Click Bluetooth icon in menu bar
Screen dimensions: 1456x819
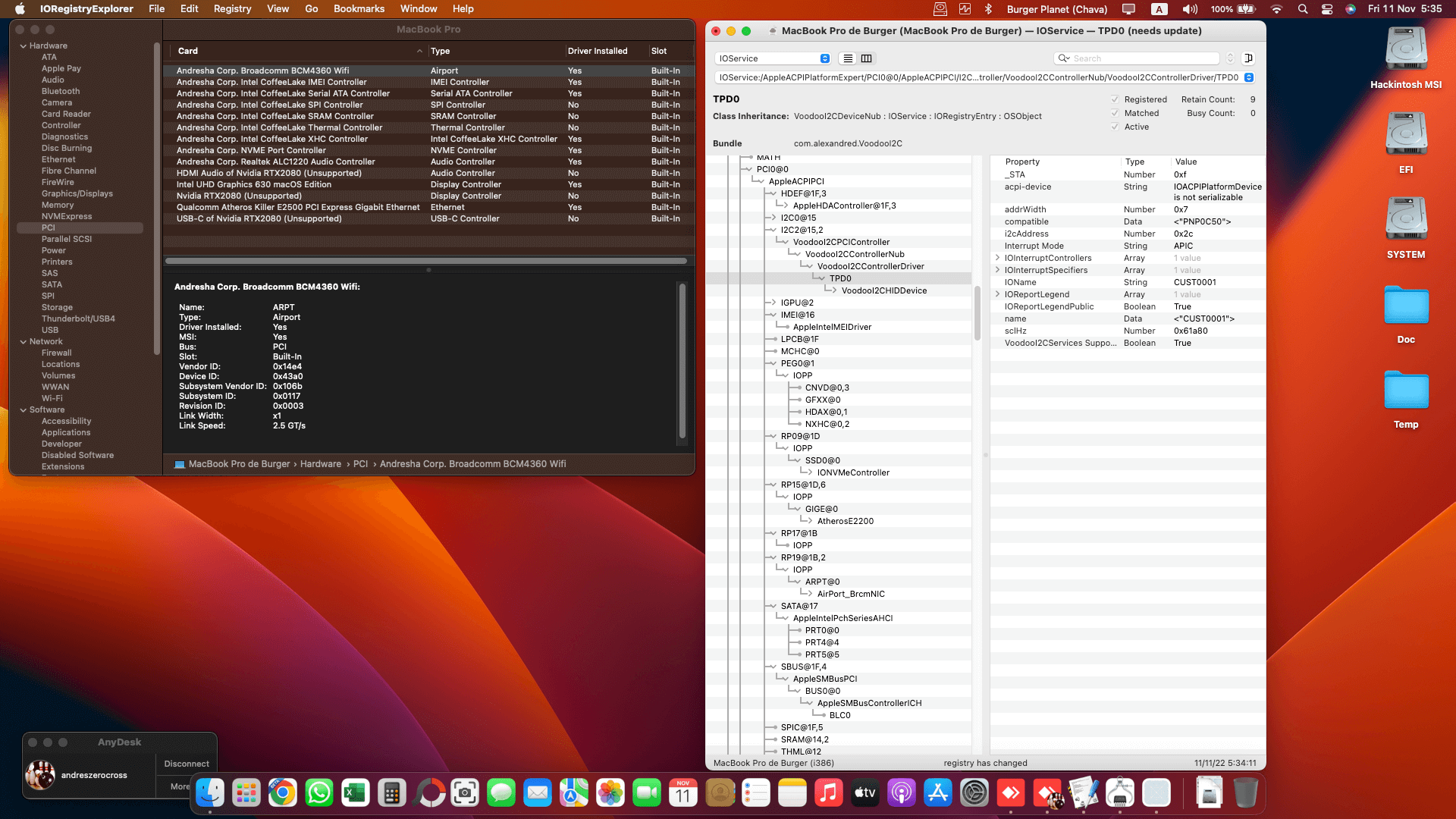pos(988,9)
